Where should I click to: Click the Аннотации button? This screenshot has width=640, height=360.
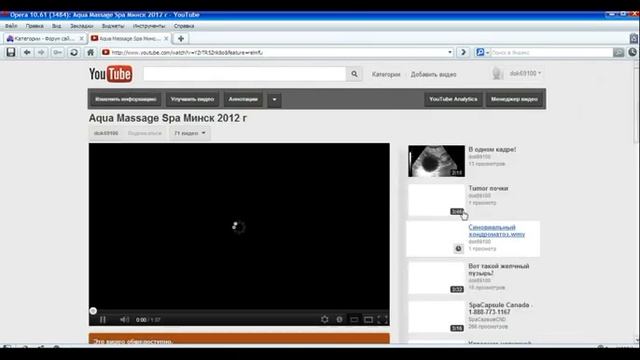(243, 99)
